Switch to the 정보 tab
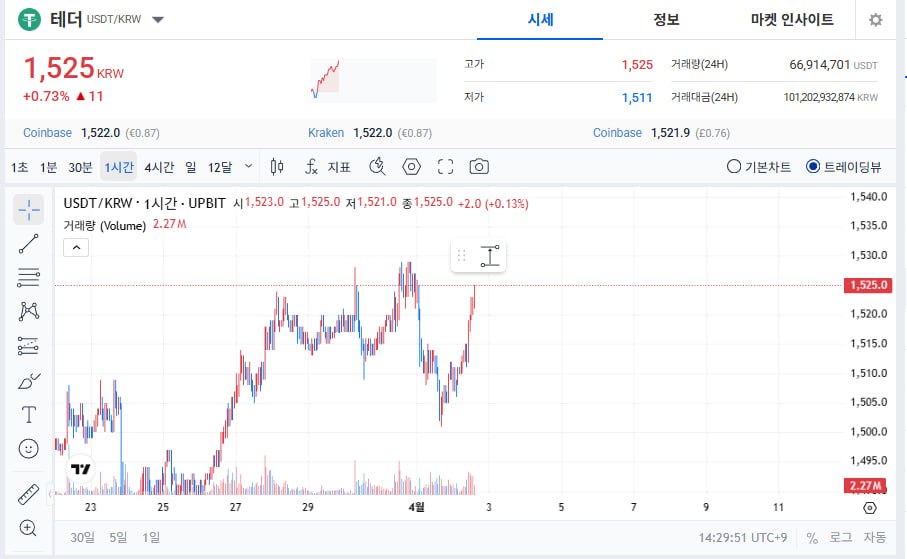The width and height of the screenshot is (907, 559). point(666,20)
